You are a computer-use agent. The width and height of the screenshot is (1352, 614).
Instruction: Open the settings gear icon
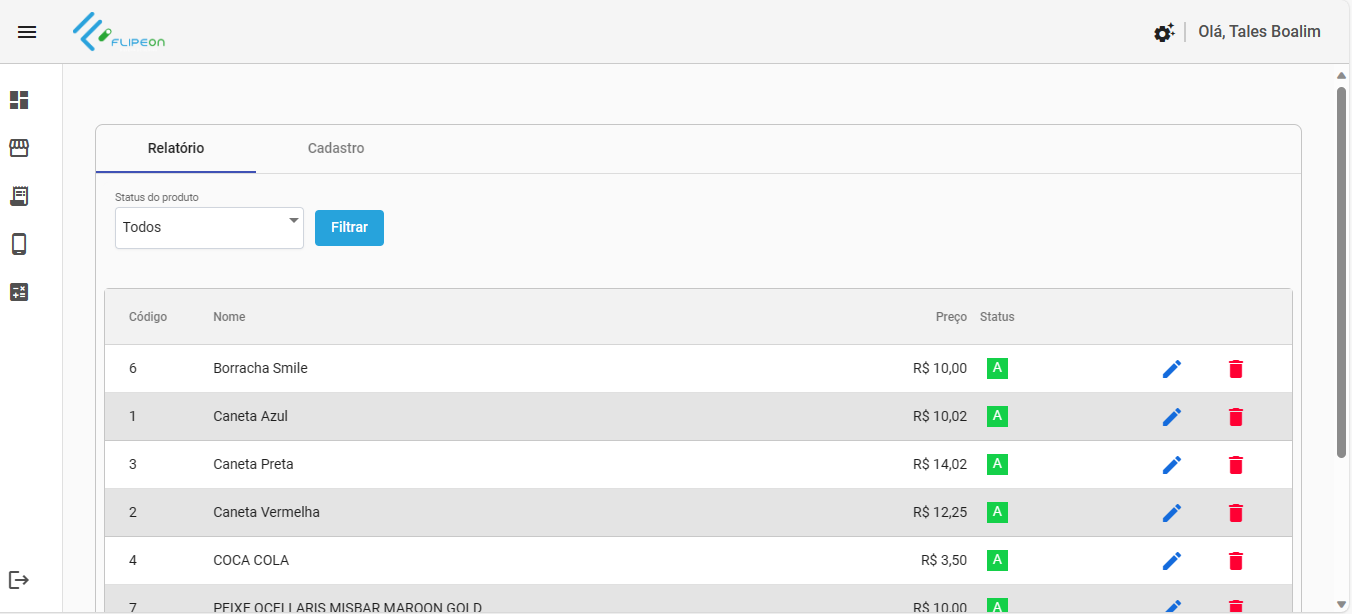click(x=1163, y=33)
